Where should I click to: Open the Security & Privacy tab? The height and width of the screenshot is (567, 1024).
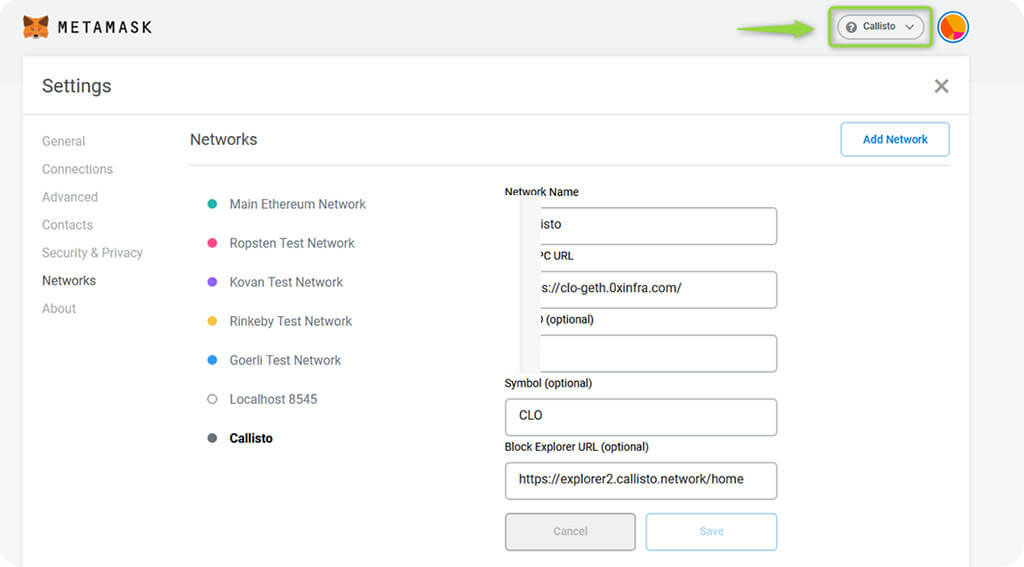click(92, 253)
